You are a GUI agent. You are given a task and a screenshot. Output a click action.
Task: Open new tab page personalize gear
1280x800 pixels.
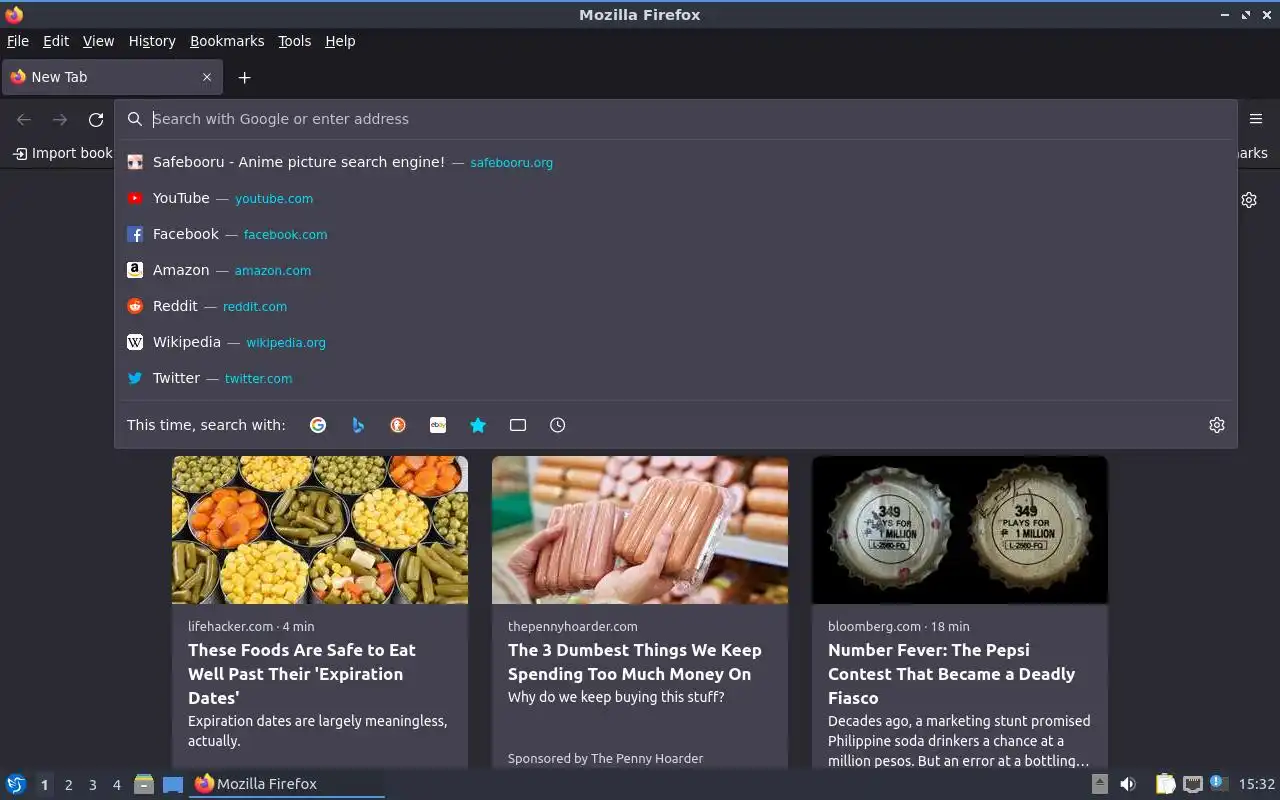(x=1249, y=200)
